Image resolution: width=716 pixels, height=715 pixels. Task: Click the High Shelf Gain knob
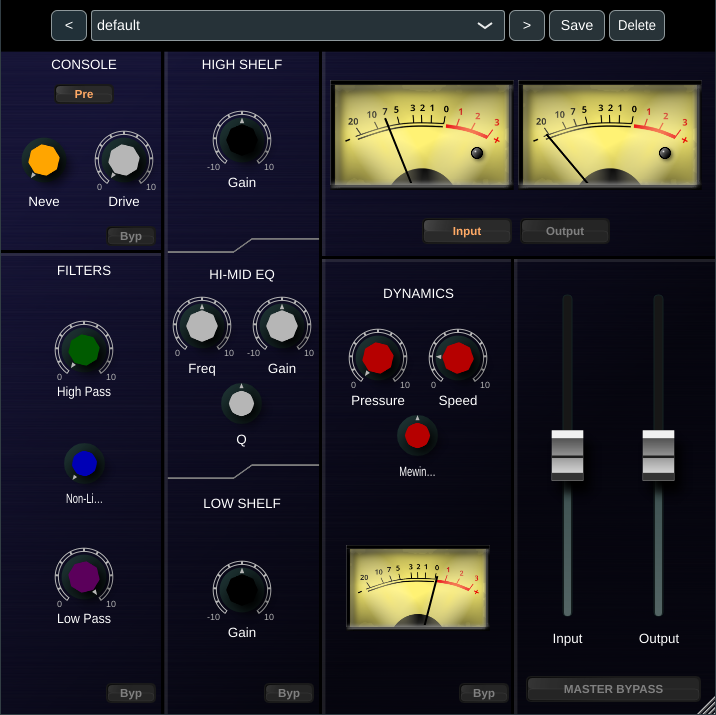[x=242, y=140]
